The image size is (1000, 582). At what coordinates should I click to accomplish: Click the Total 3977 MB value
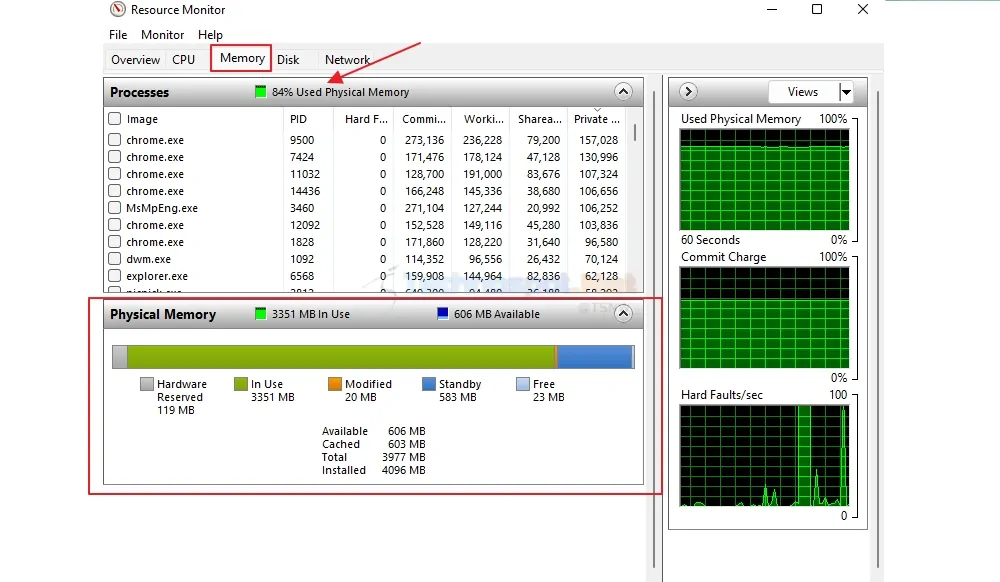pyautogui.click(x=404, y=457)
